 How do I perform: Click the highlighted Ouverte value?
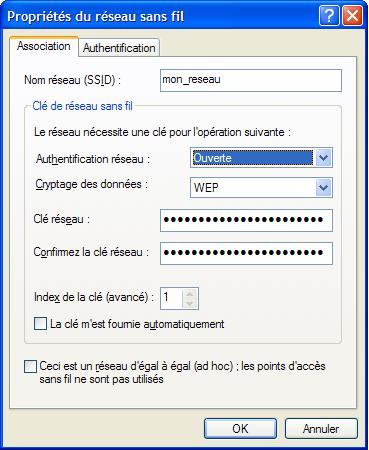pyautogui.click(x=253, y=158)
